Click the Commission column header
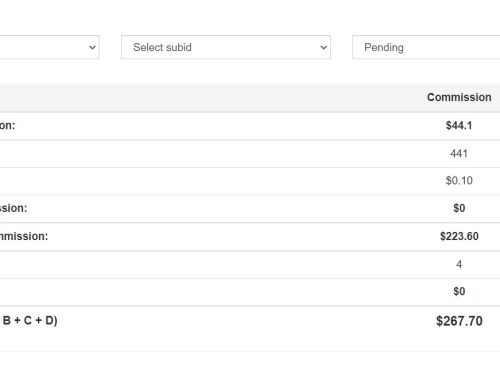 pyautogui.click(x=459, y=97)
